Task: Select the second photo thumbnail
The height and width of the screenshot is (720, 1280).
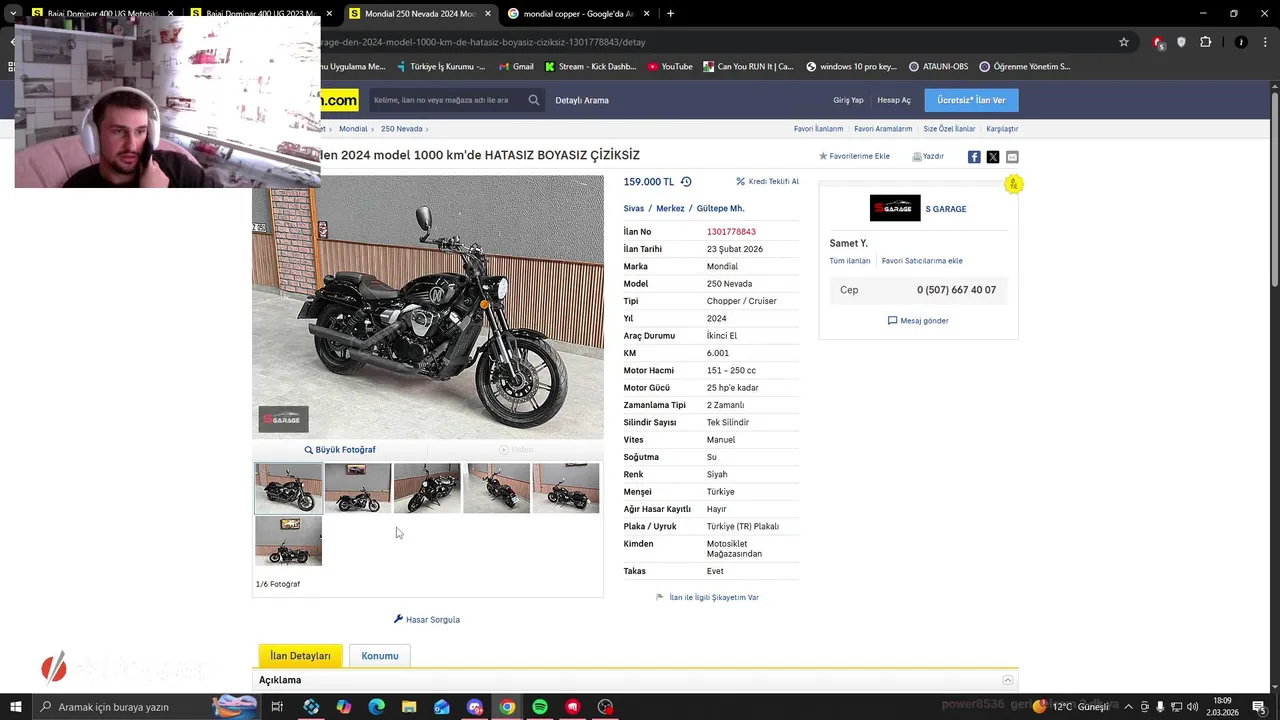Action: click(x=357, y=488)
